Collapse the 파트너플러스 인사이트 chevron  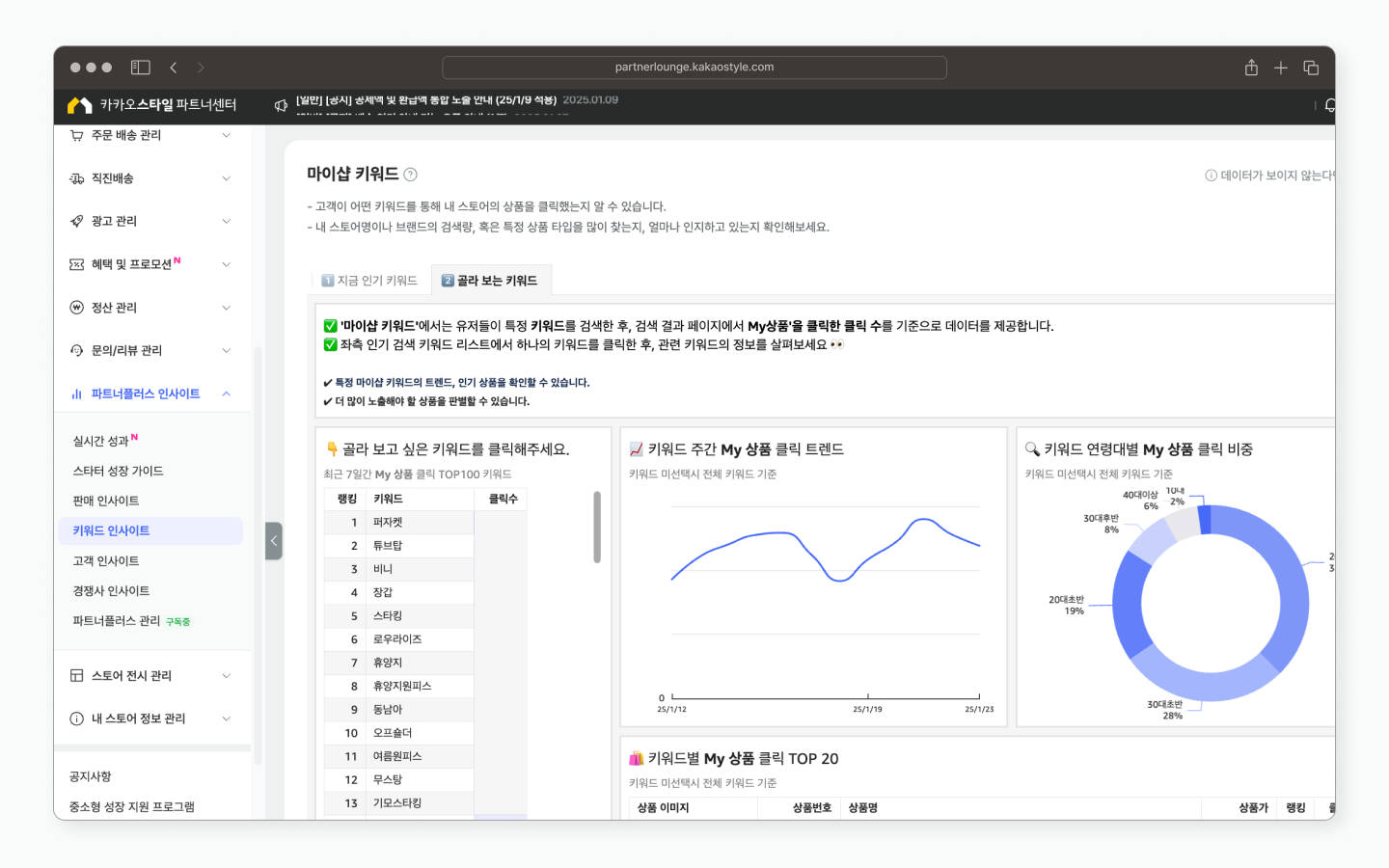[227, 393]
